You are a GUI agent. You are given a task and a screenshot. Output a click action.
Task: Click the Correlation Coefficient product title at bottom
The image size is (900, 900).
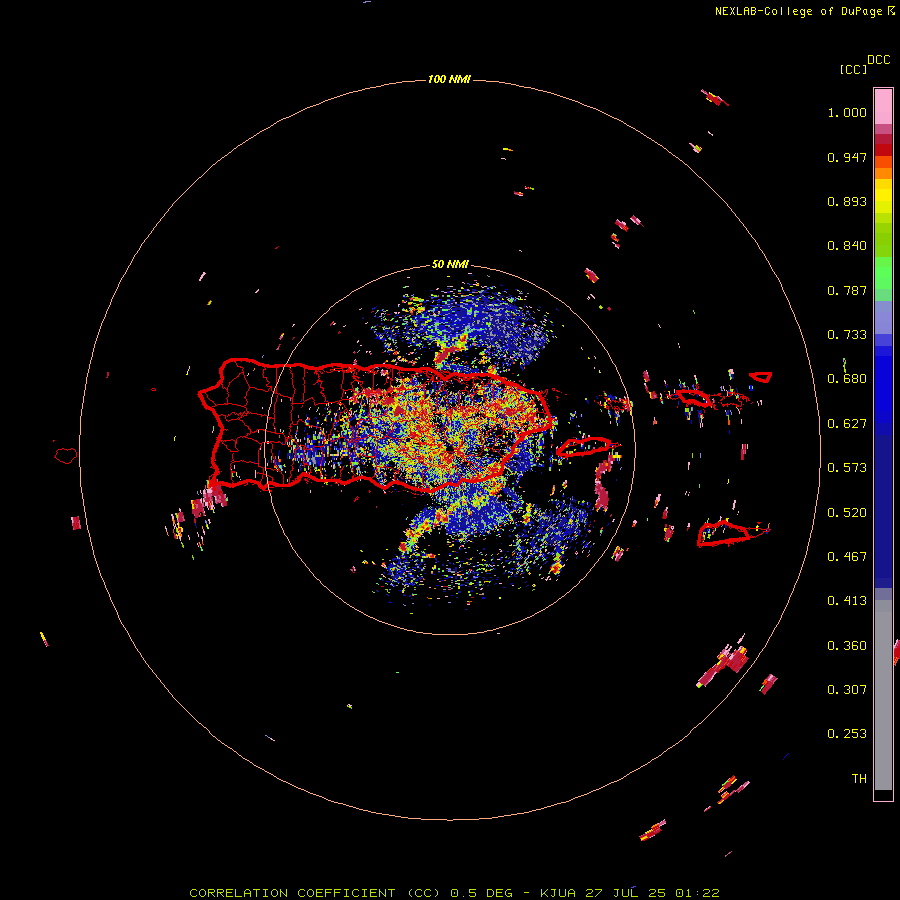pos(454,893)
